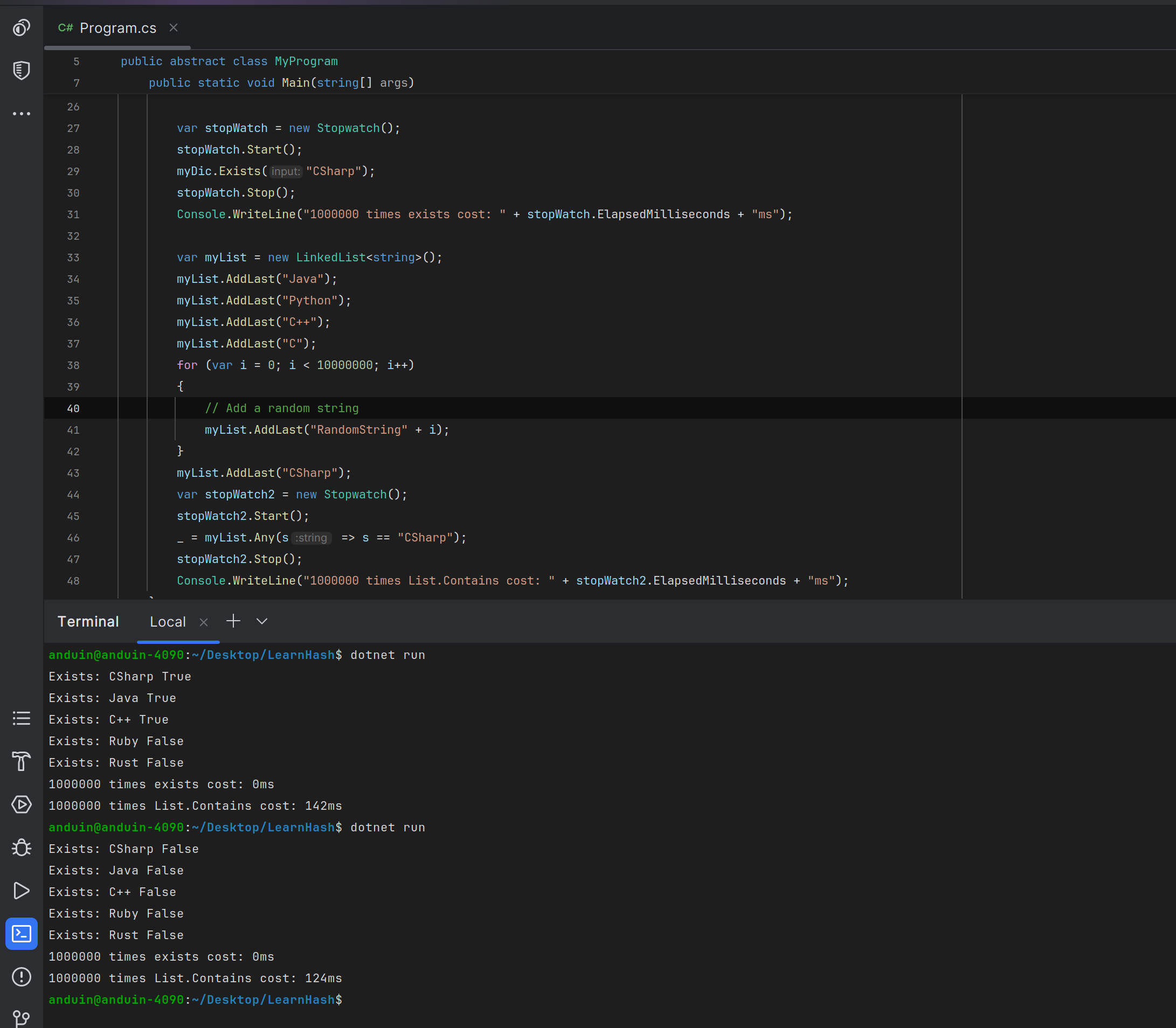
Task: Open the Services tool window icon
Action: coord(21,804)
